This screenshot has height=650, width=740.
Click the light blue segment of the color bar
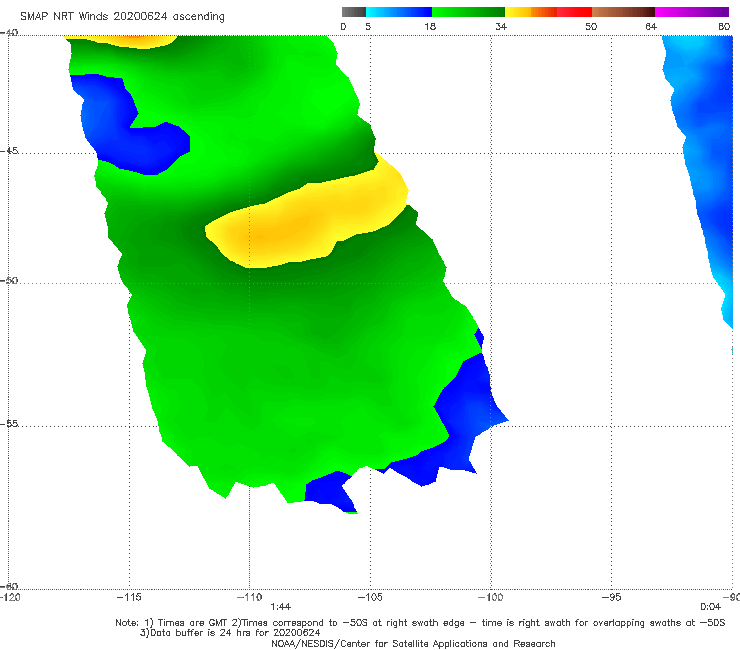399,12
